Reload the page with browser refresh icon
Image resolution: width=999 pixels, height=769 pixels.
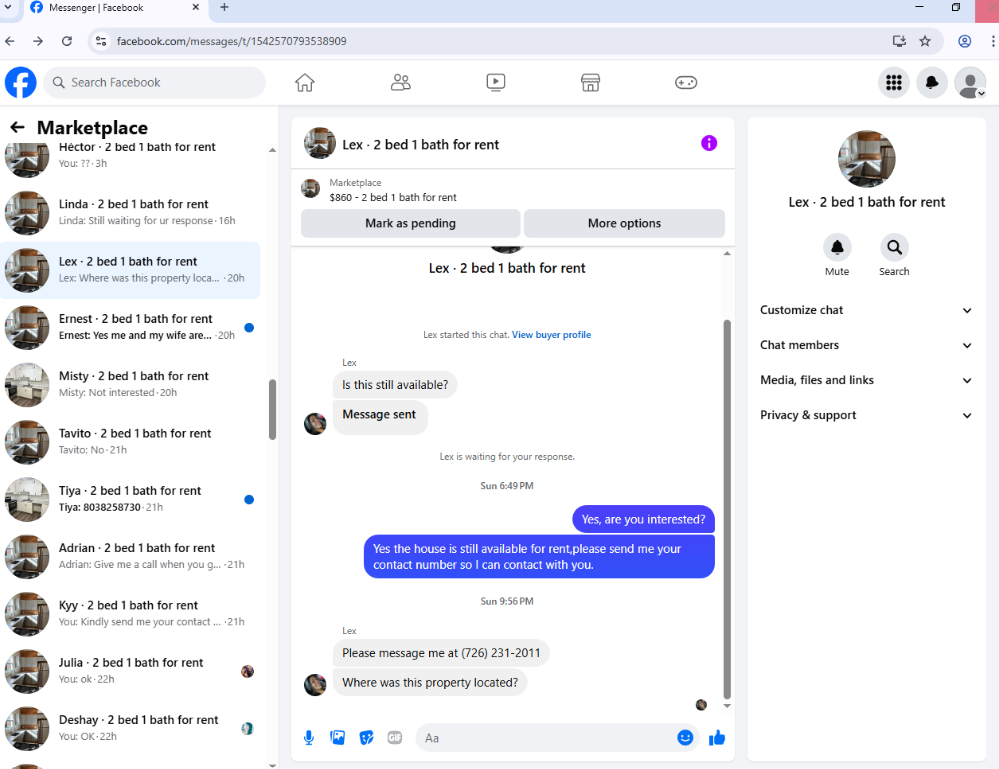click(x=67, y=41)
